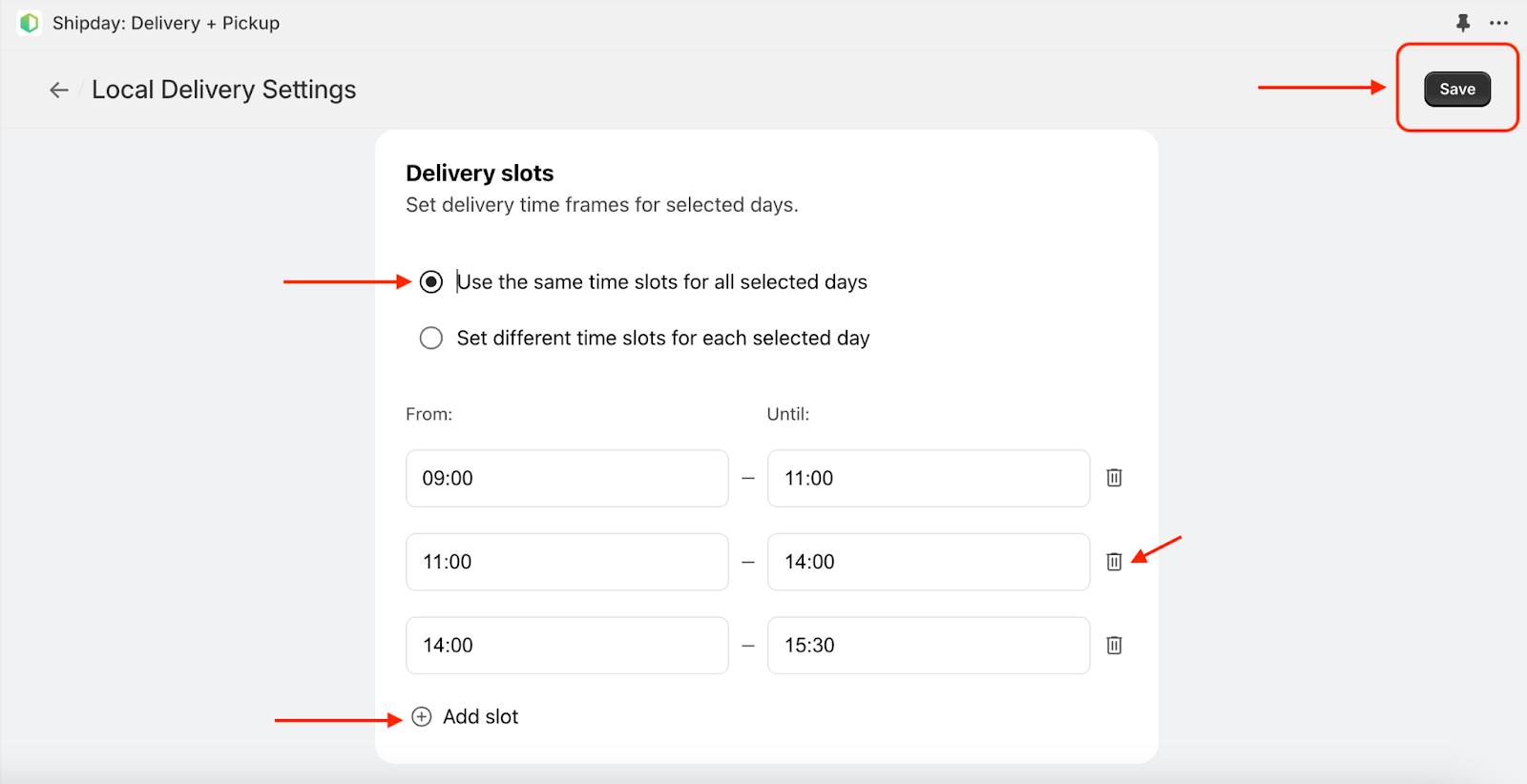Image resolution: width=1527 pixels, height=784 pixels.
Task: Click the Until field showing 14:00
Action: point(929,562)
